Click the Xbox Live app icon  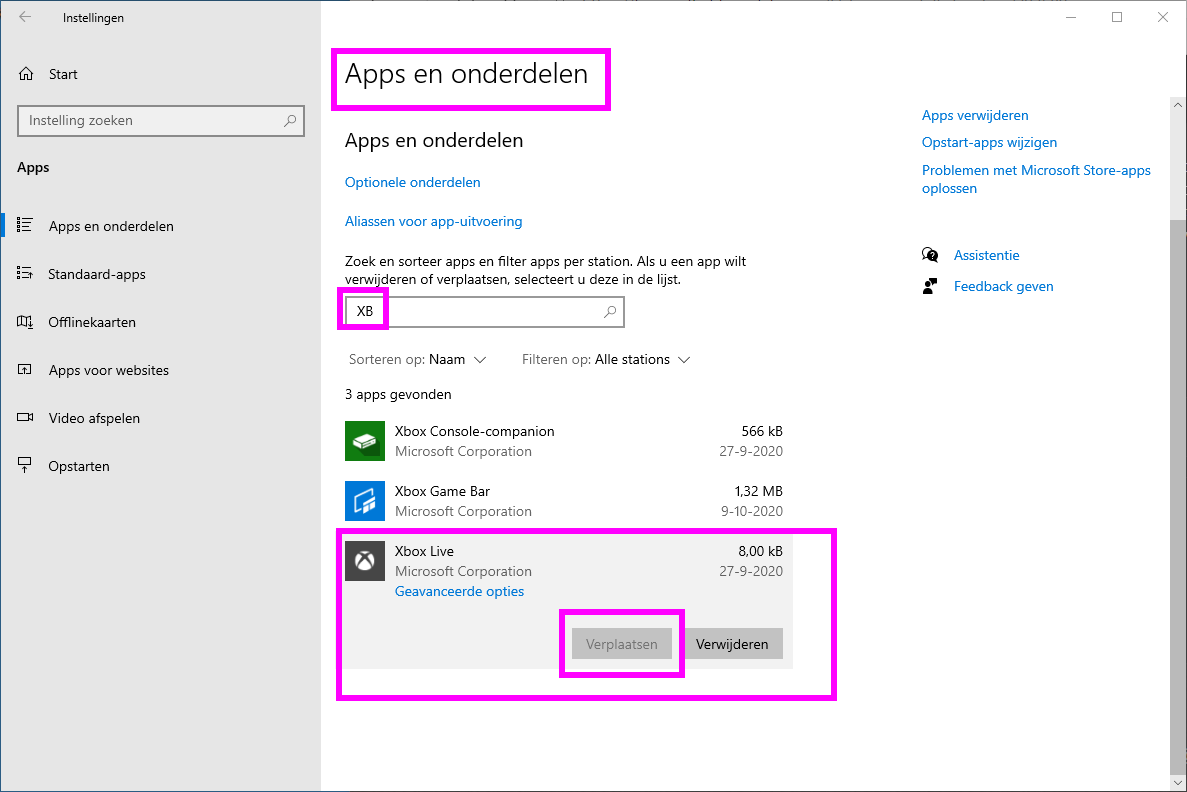click(365, 561)
